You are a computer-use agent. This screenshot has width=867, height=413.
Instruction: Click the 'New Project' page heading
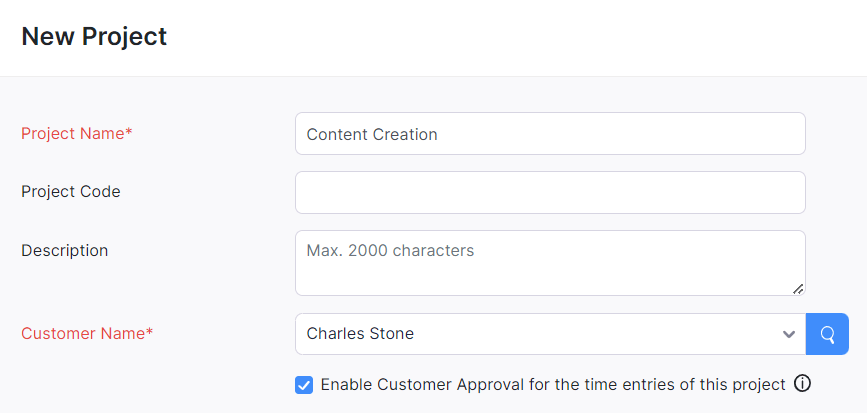tap(94, 38)
